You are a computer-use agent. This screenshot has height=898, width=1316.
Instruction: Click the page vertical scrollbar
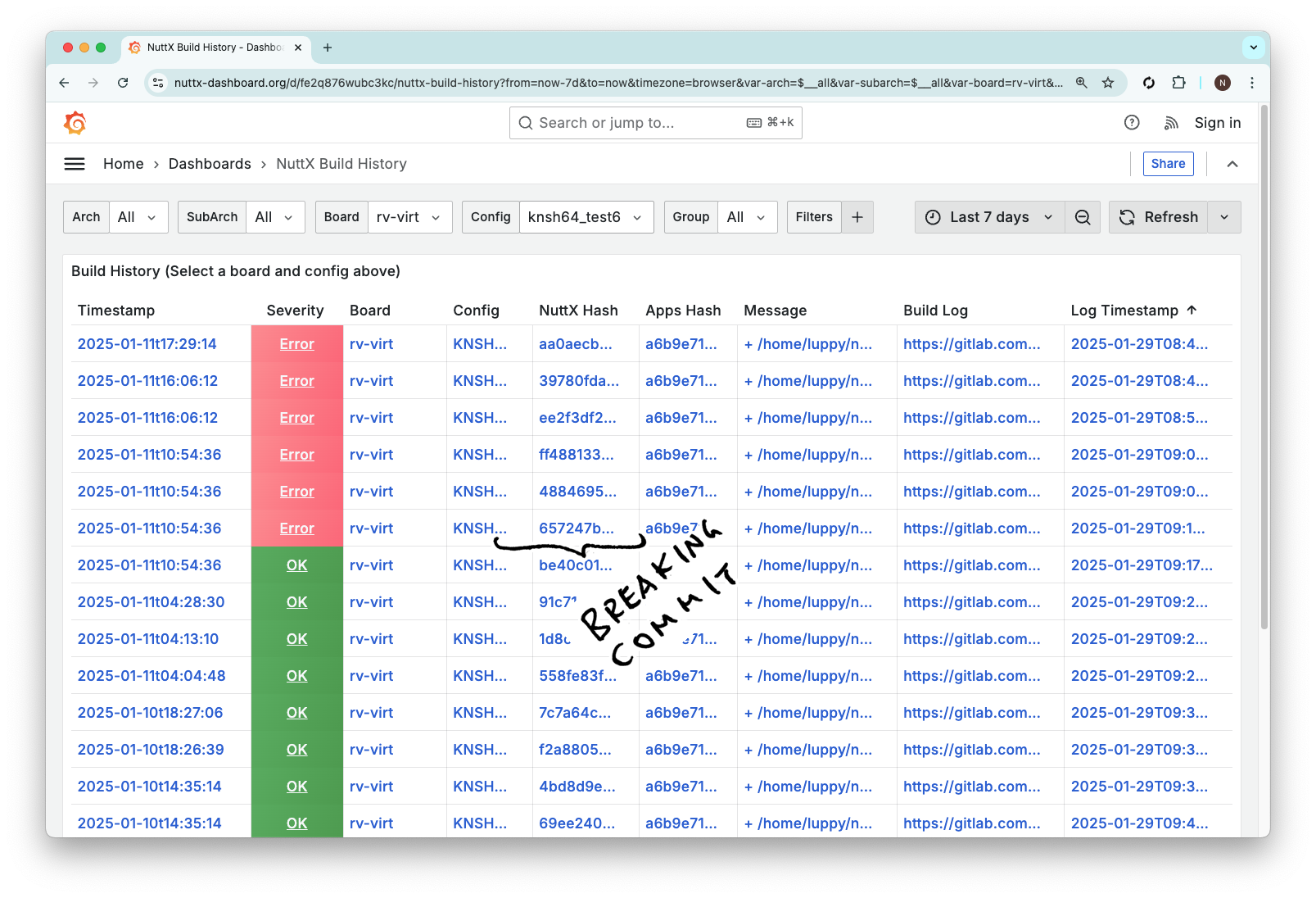tap(1264, 369)
